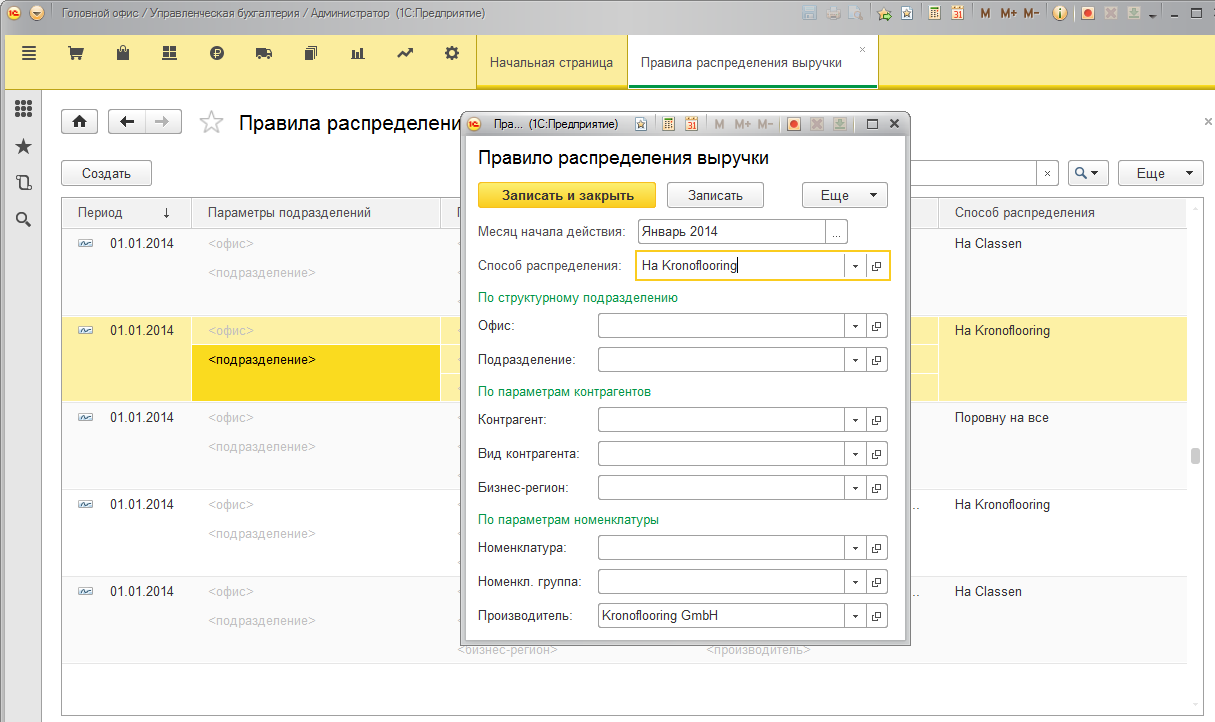This screenshot has height=722, width=1215.
Task: Click Месяц начала действия input field
Action: (x=732, y=231)
